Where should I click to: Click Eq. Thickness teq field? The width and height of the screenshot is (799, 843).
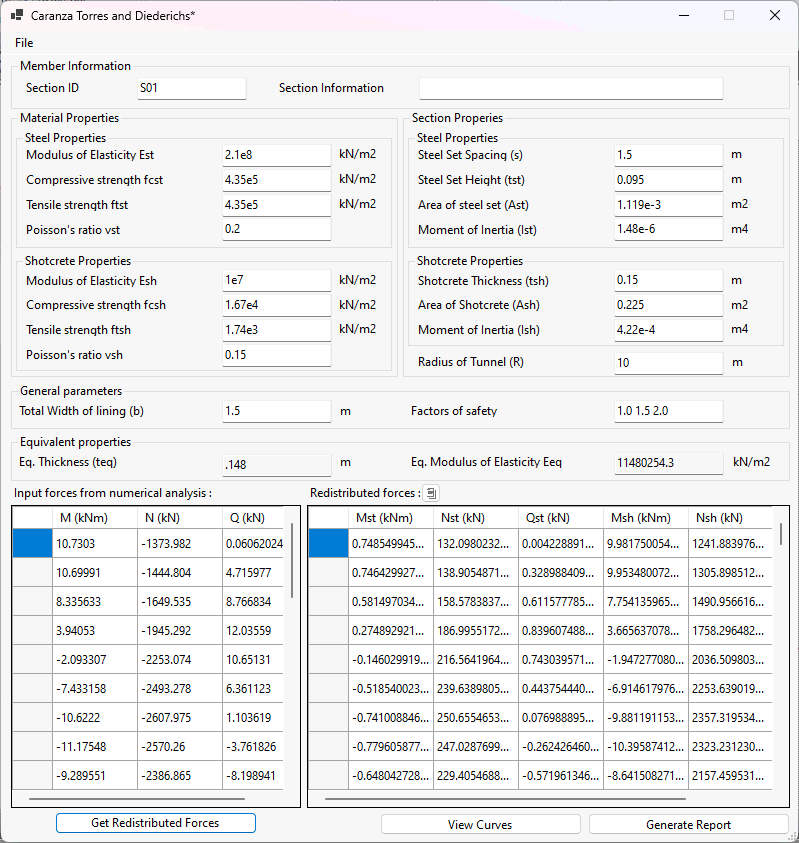coord(277,465)
